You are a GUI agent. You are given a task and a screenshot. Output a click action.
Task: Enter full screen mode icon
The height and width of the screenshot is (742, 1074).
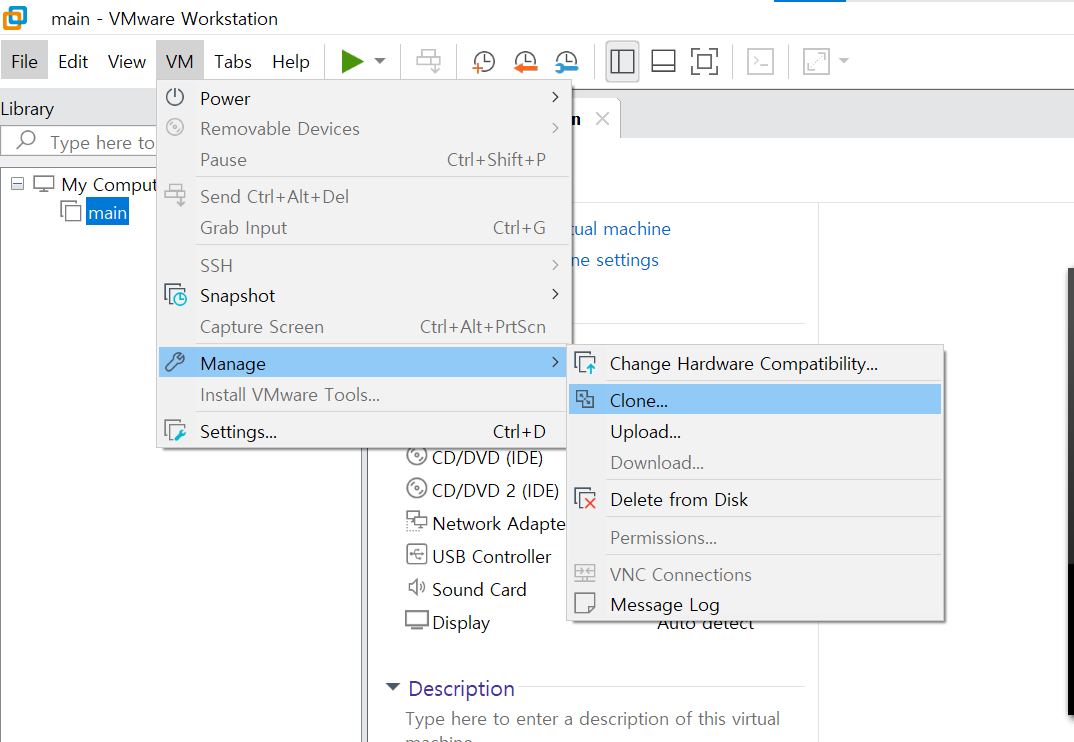704,61
